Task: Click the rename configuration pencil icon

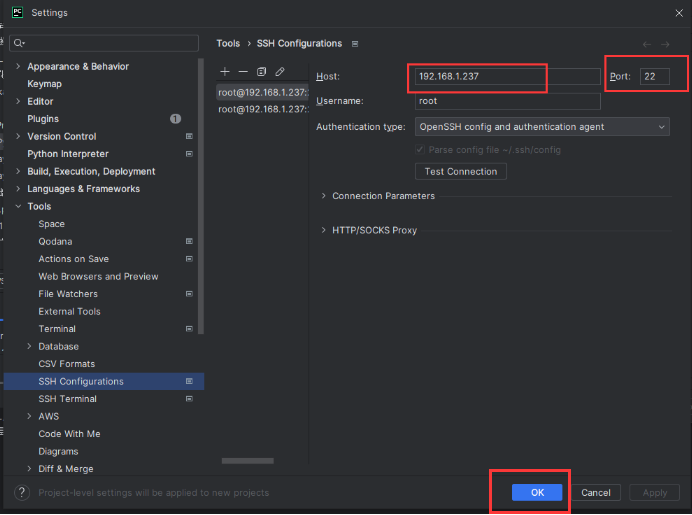Action: [280, 72]
